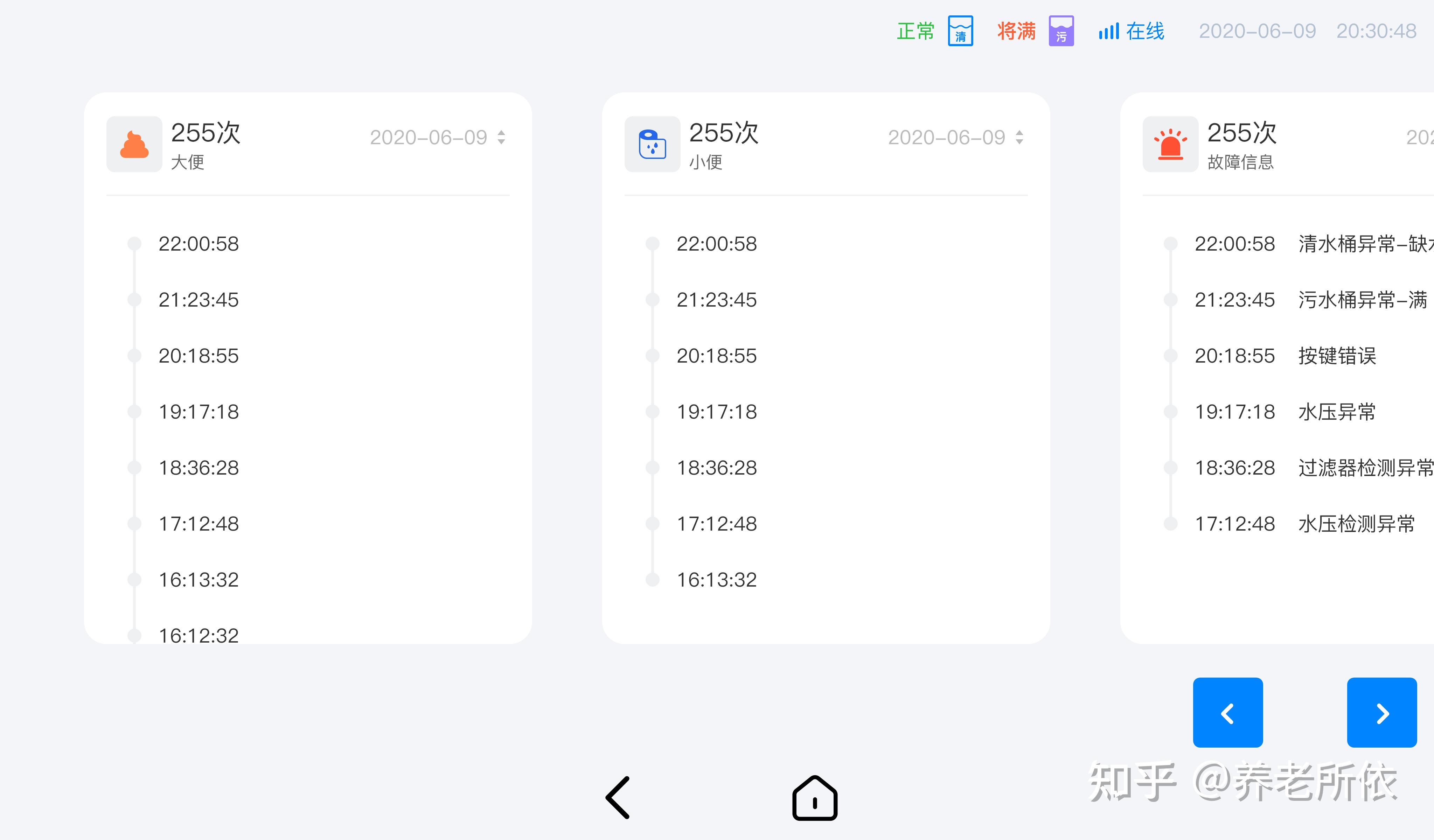This screenshot has height=840, width=1434.
Task: Select 22:00:58 entry in 大便 timeline
Action: 198,244
